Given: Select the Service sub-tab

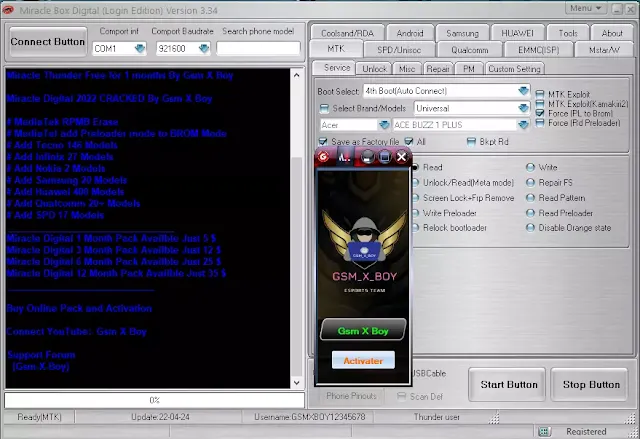Looking at the screenshot, I should pyautogui.click(x=337, y=68).
